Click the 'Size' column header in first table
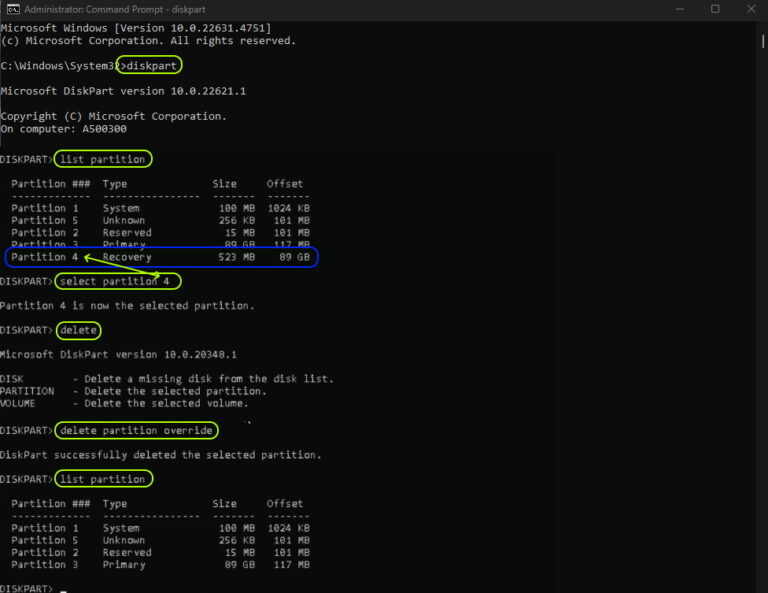The height and width of the screenshot is (593, 768). tap(225, 184)
